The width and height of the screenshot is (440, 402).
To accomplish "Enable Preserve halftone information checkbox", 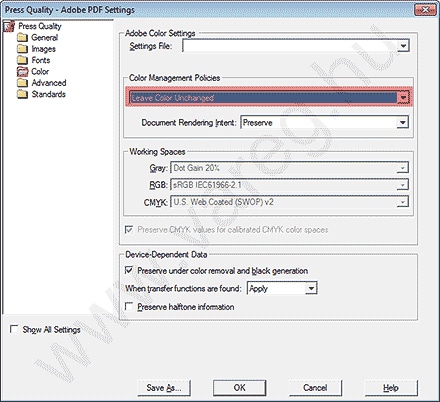I will pyautogui.click(x=129, y=306).
